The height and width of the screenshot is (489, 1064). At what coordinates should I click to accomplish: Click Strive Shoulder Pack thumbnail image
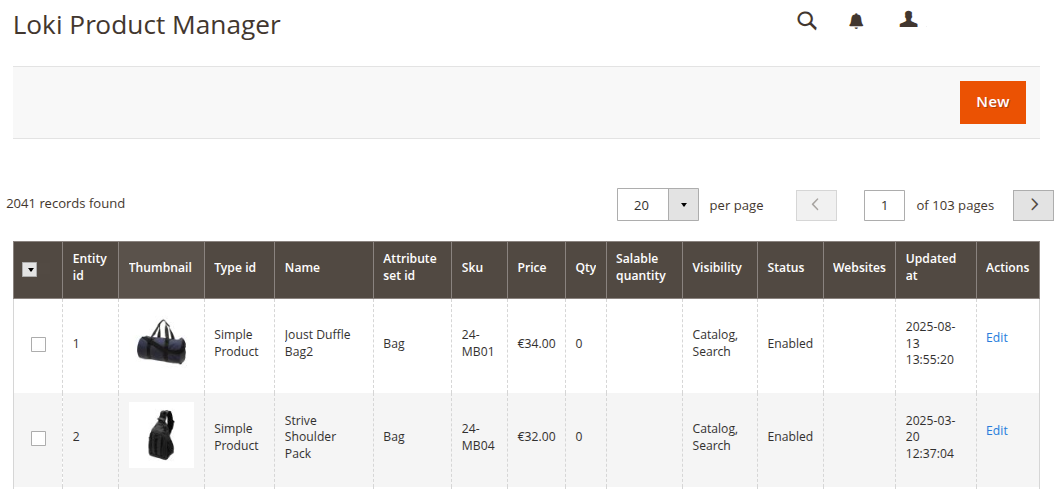(x=161, y=436)
